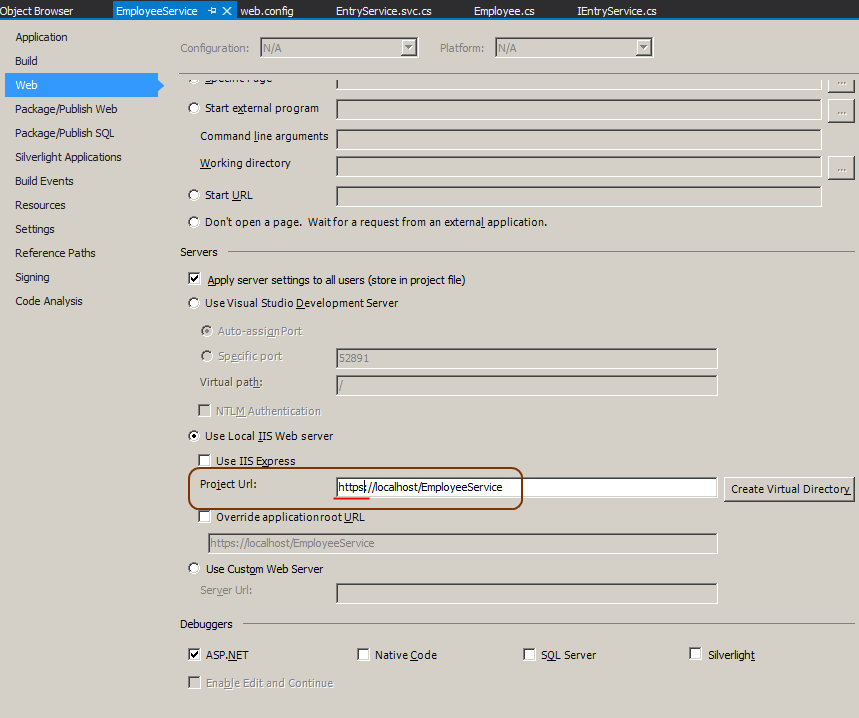The width and height of the screenshot is (859, 718).
Task: Browse for working directory folder
Action: point(842,167)
